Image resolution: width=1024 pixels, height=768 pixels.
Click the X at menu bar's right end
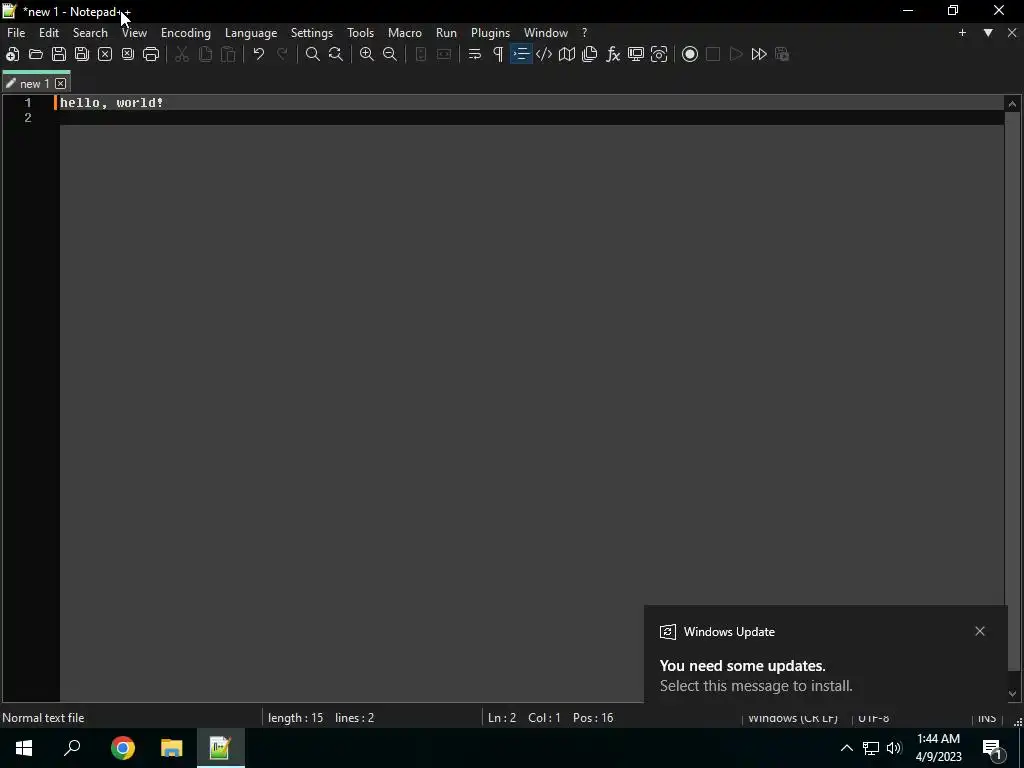pos(1012,33)
